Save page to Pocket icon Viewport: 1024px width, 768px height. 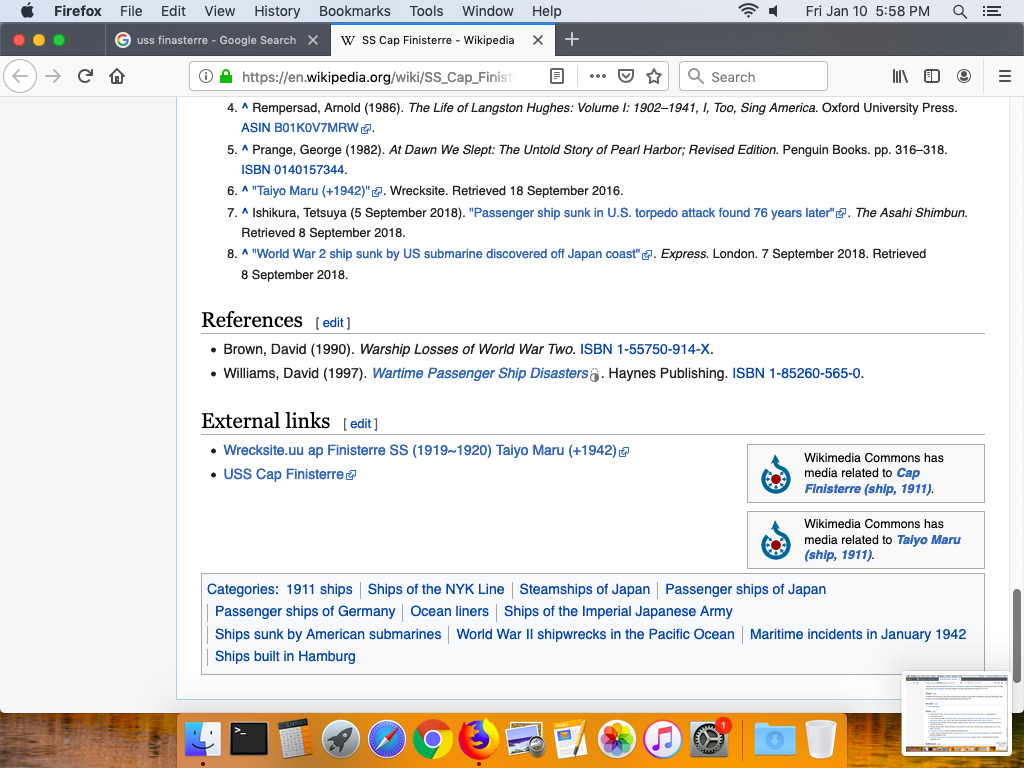click(x=626, y=77)
